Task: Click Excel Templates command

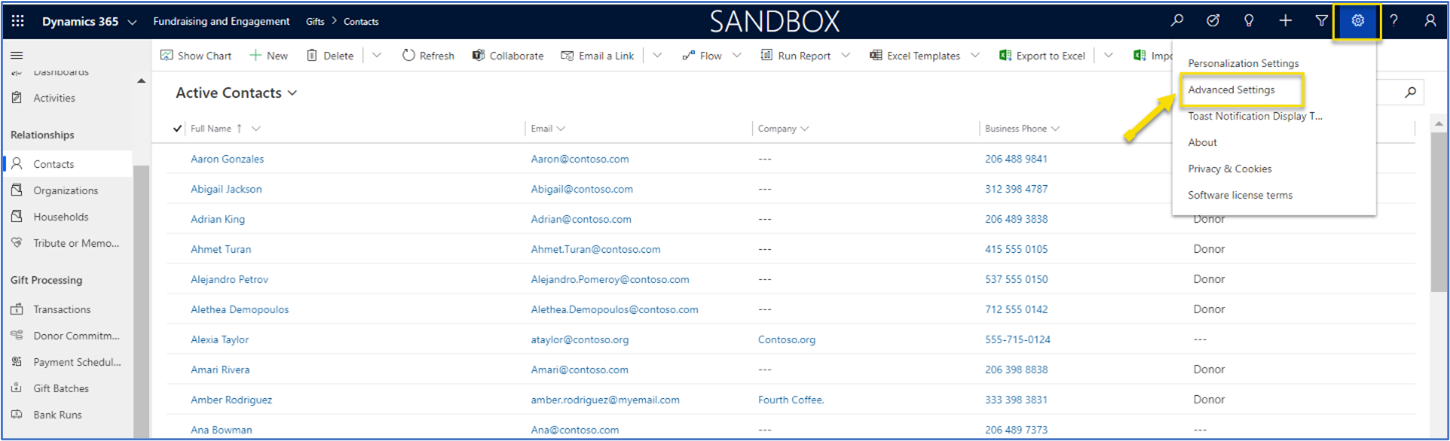Action: [x=915, y=56]
